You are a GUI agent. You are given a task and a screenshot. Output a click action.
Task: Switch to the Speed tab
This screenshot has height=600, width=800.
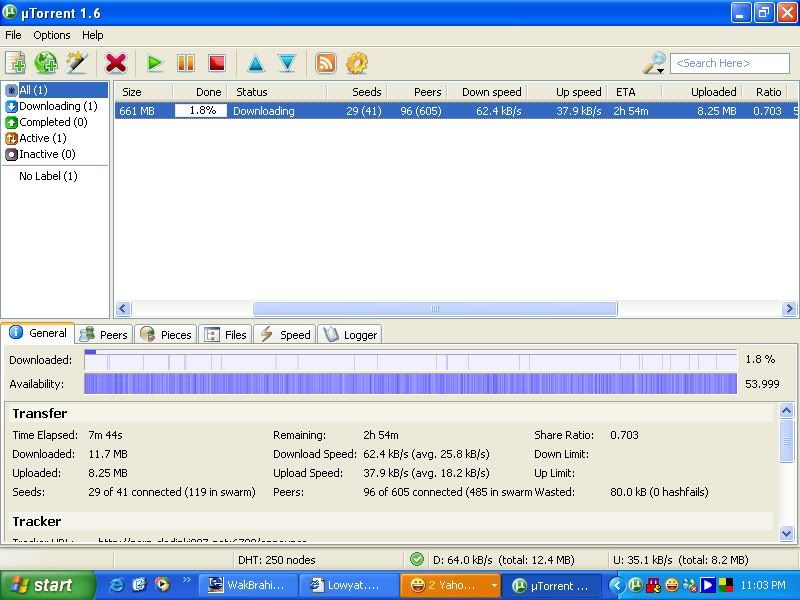(x=285, y=334)
